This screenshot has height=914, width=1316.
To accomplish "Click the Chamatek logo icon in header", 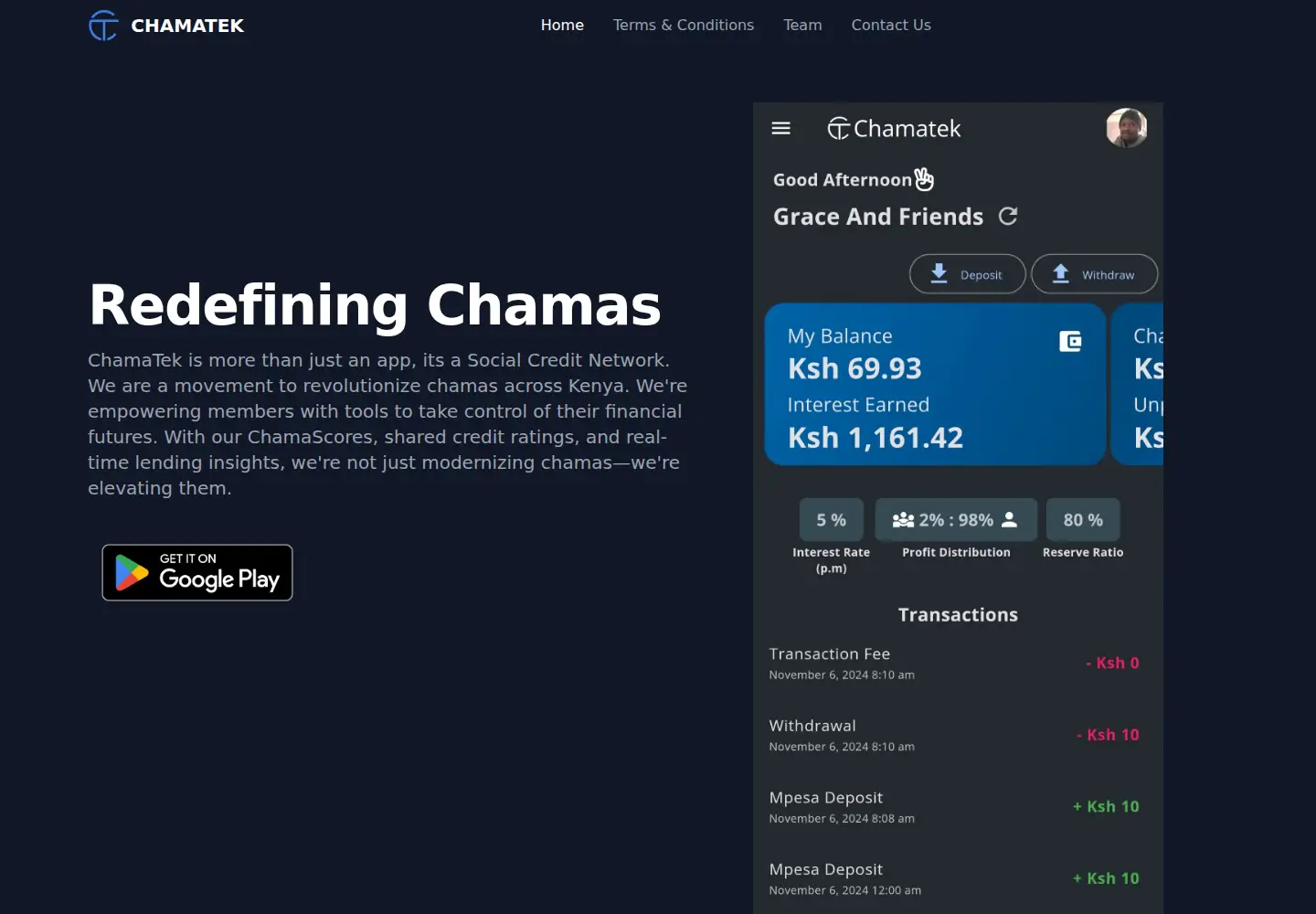I will tap(103, 26).
